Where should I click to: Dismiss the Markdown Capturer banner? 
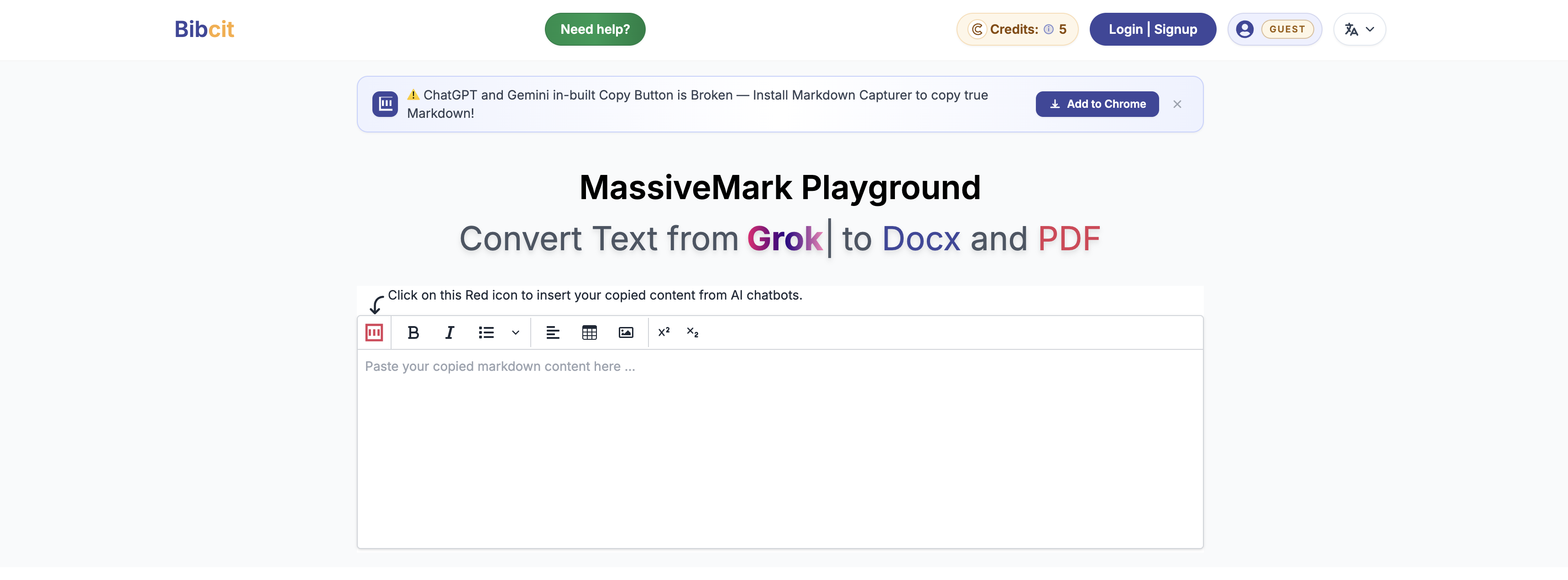coord(1177,104)
